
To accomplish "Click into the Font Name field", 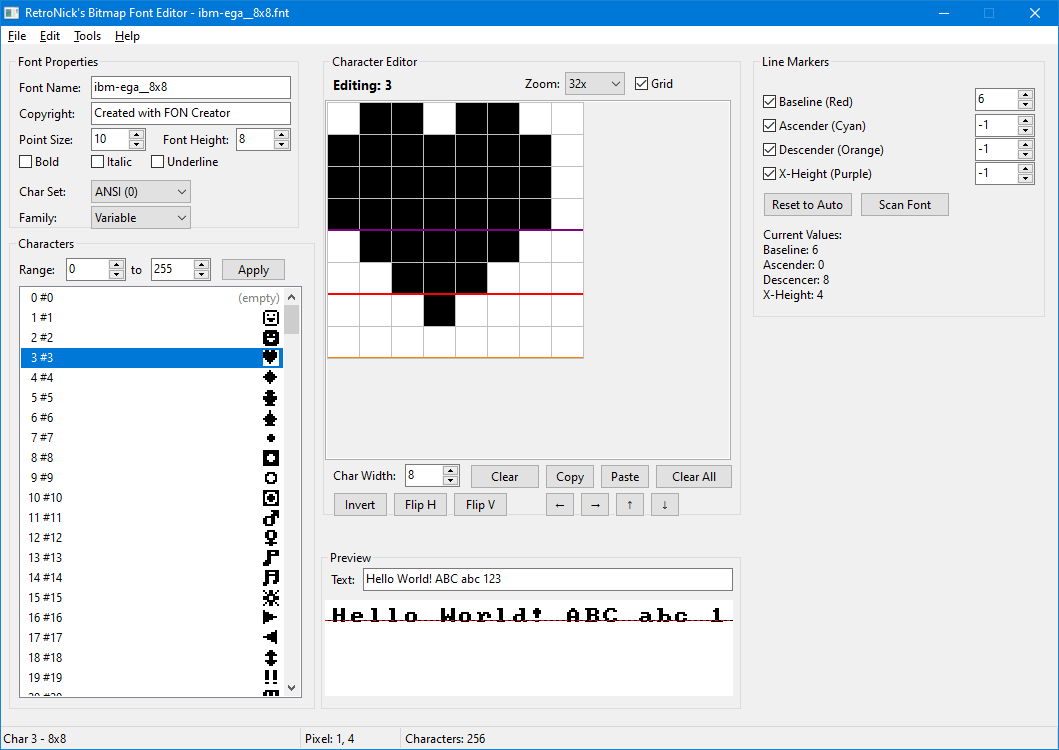I will point(191,87).
